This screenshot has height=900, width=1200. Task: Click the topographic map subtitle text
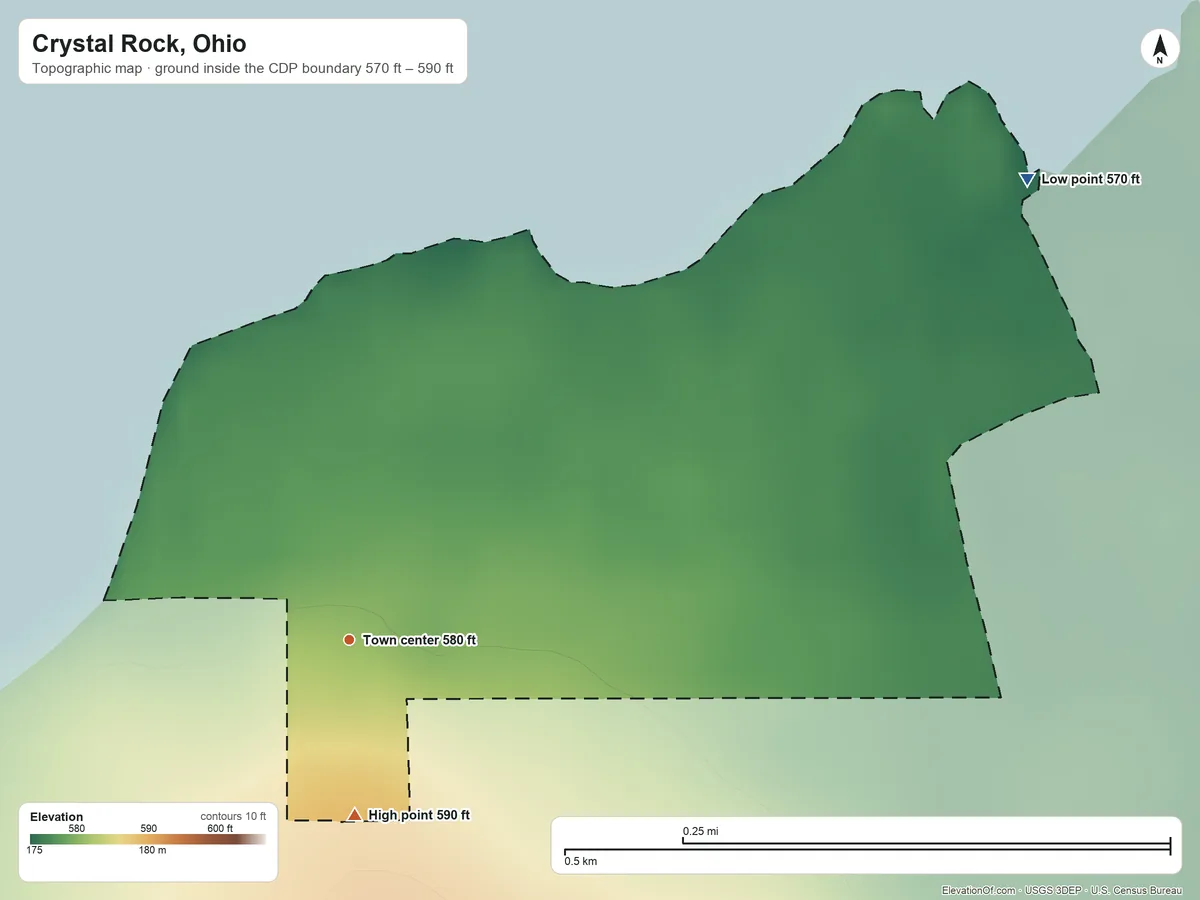[x=243, y=70]
